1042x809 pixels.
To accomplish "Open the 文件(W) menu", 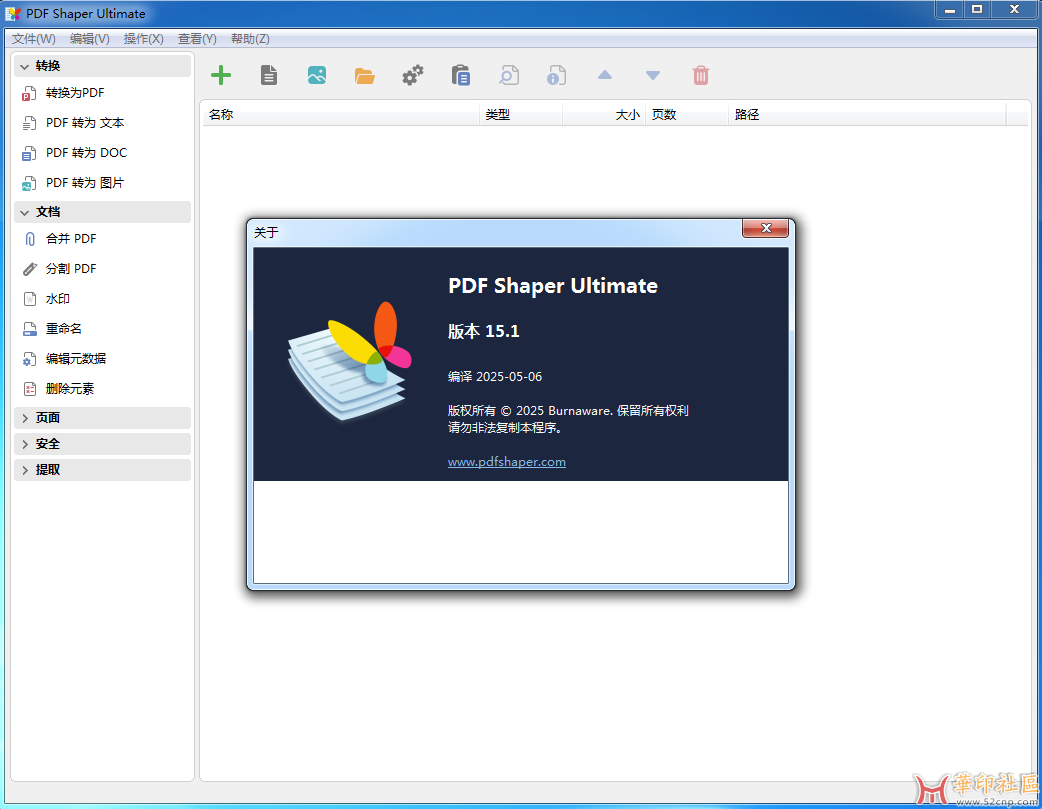I will (34, 39).
